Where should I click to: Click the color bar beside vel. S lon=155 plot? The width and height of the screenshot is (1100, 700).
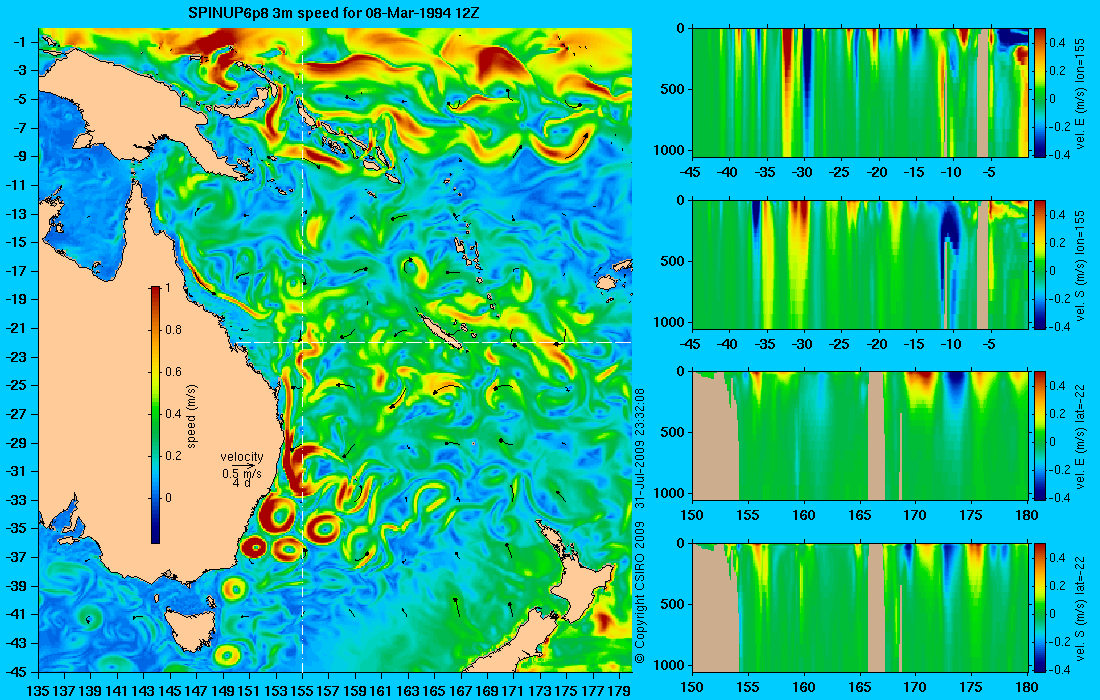pos(1039,264)
